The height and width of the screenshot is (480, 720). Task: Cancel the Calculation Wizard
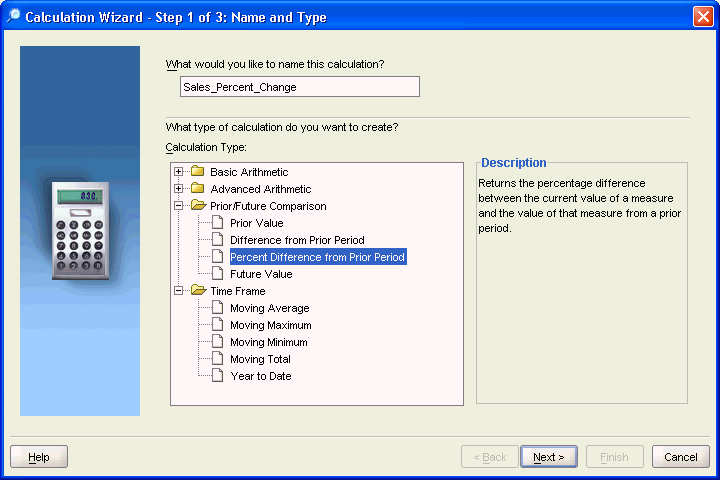tap(680, 457)
